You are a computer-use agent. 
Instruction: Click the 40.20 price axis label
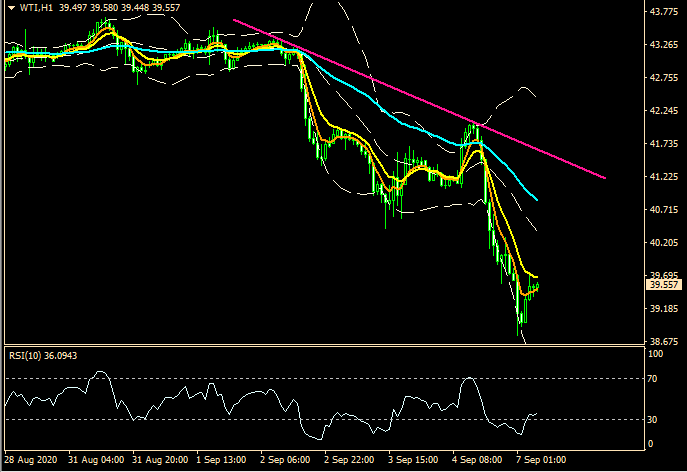click(x=661, y=242)
